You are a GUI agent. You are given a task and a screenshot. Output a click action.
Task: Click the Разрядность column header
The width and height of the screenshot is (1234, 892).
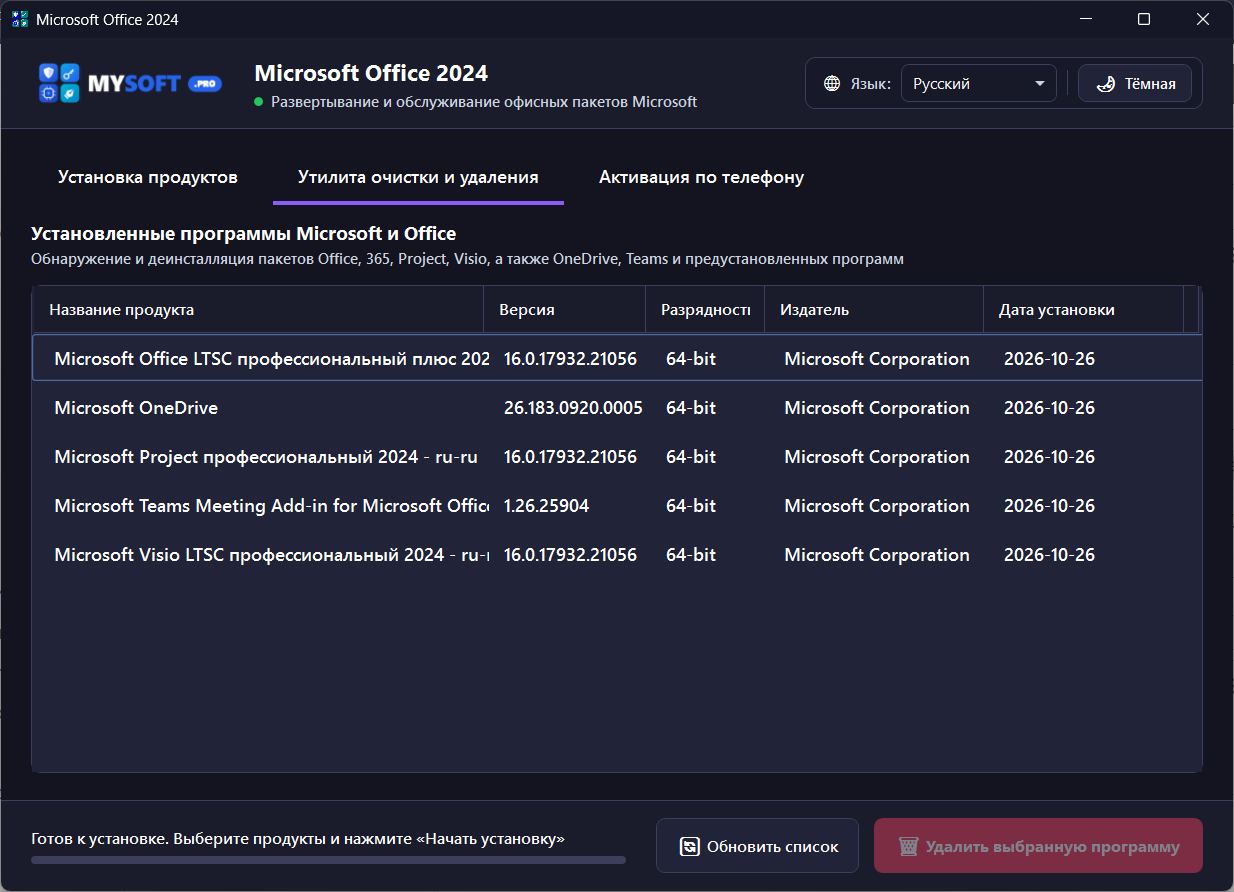point(705,310)
